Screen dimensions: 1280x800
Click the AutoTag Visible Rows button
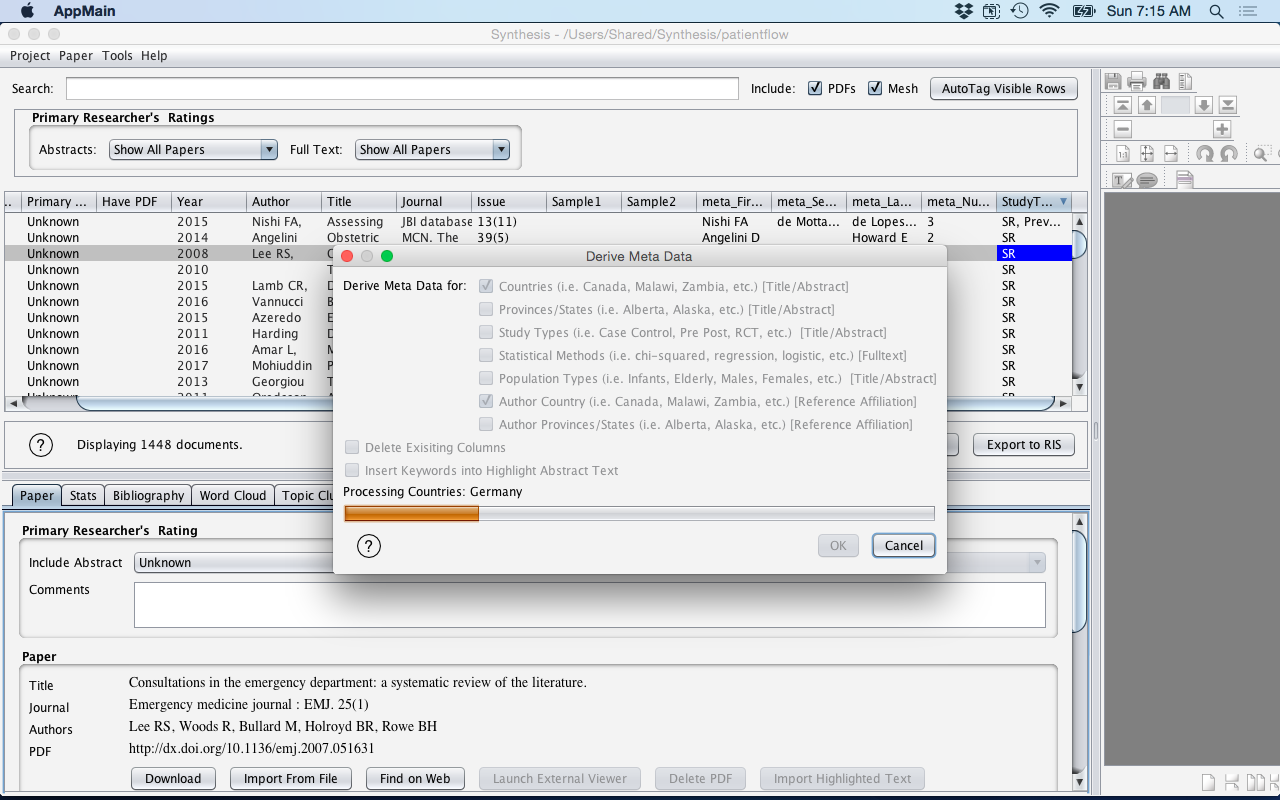point(1003,88)
